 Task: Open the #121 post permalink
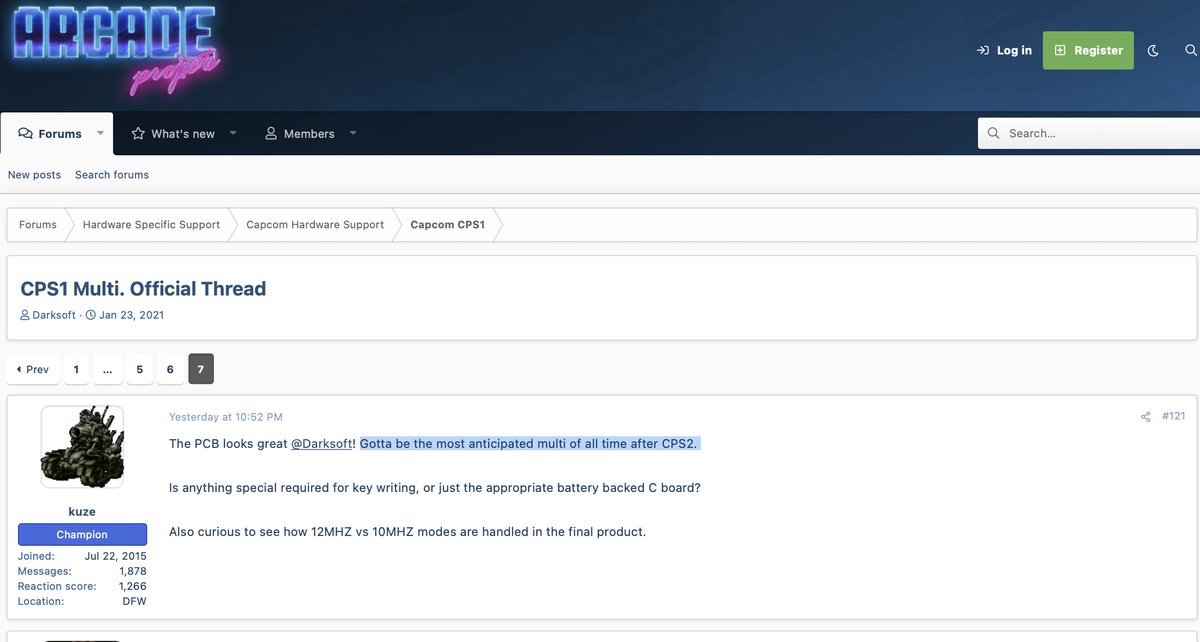coord(1174,416)
